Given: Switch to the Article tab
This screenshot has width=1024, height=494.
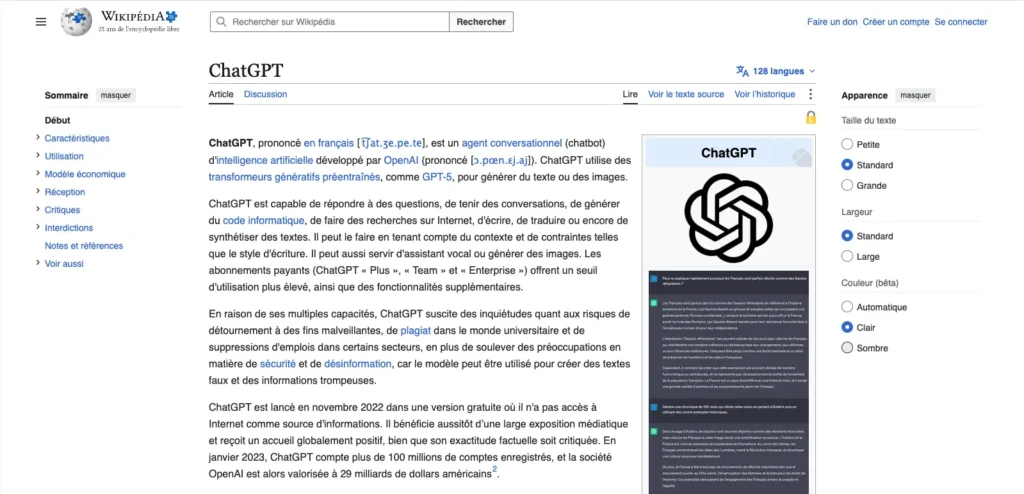Looking at the screenshot, I should [221, 94].
